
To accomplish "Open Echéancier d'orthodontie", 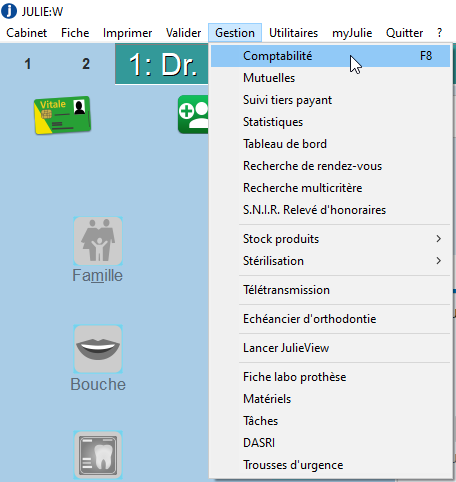I will [330, 319].
